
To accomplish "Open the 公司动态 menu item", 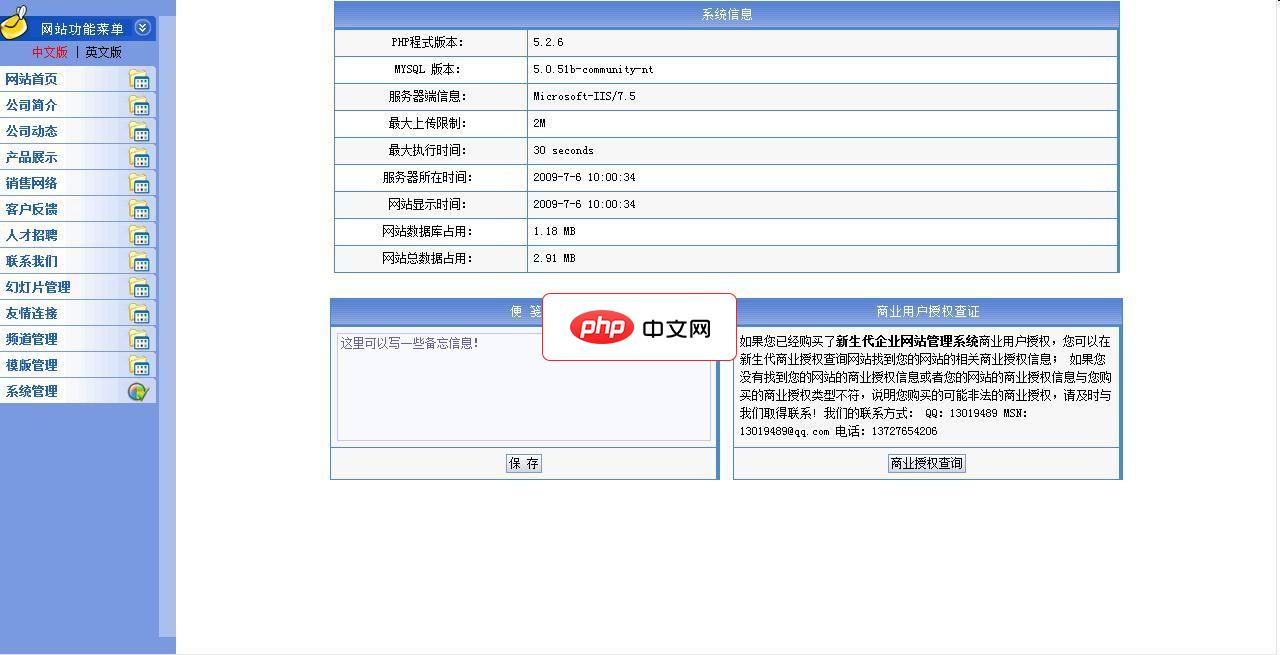I will [78, 131].
